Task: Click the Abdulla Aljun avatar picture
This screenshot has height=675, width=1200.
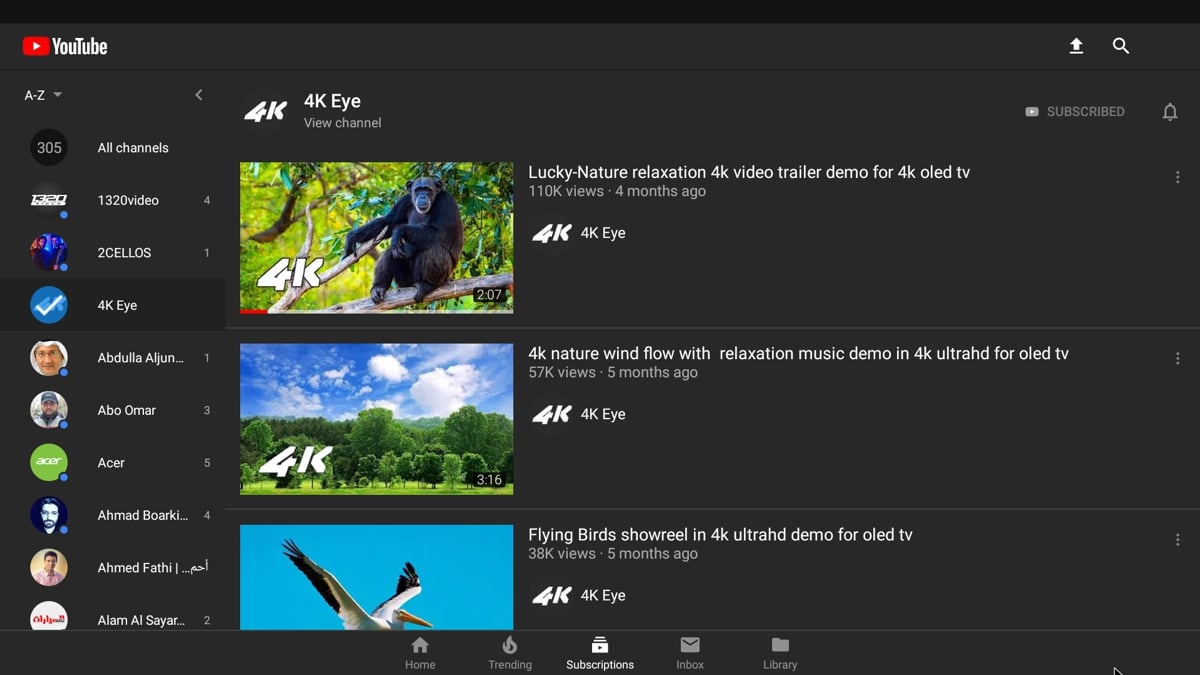Action: [49, 358]
